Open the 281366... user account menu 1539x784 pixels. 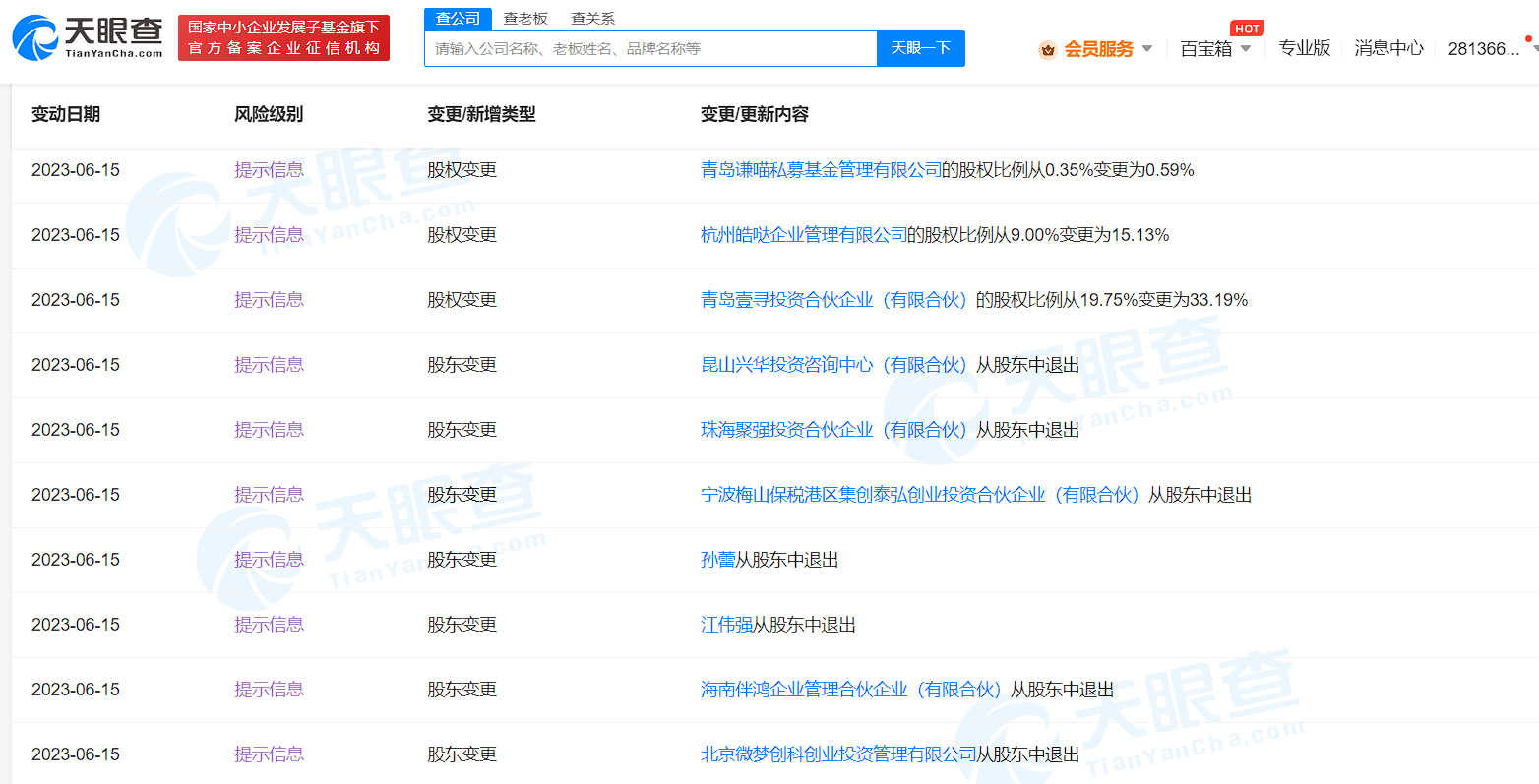point(1484,49)
